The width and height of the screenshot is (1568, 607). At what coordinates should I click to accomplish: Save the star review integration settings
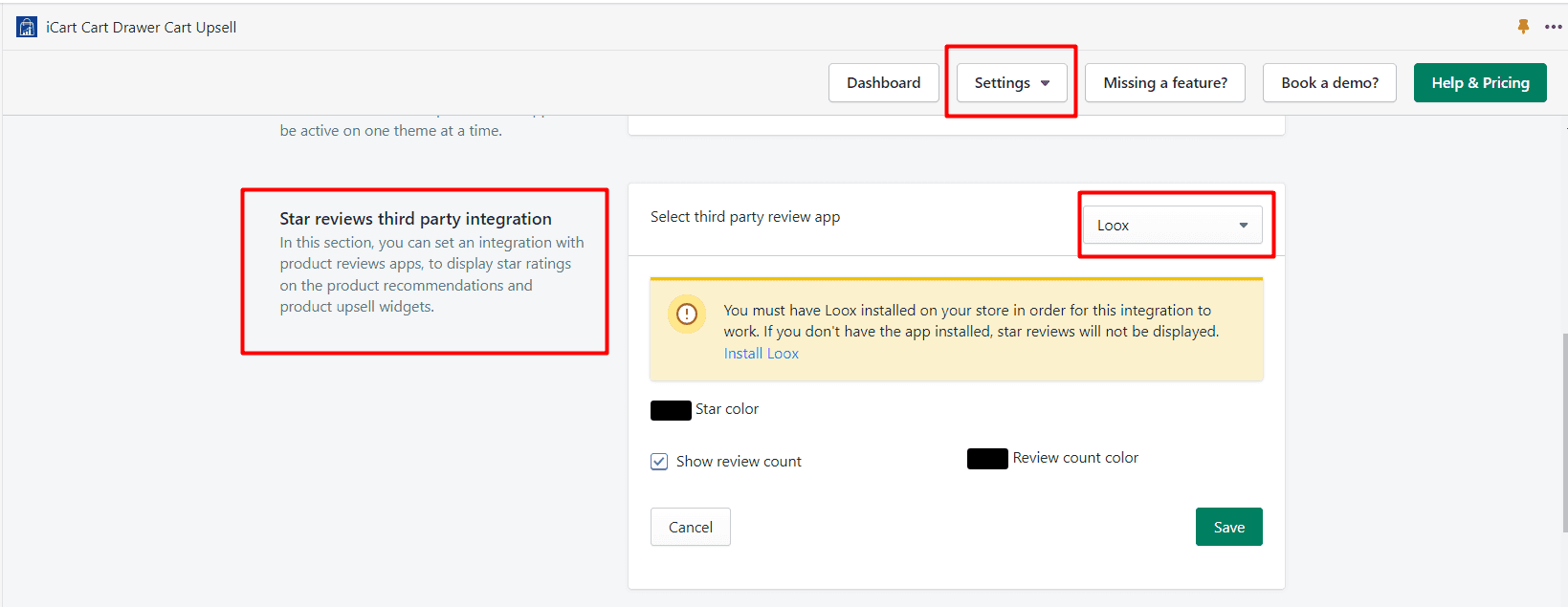[1228, 527]
